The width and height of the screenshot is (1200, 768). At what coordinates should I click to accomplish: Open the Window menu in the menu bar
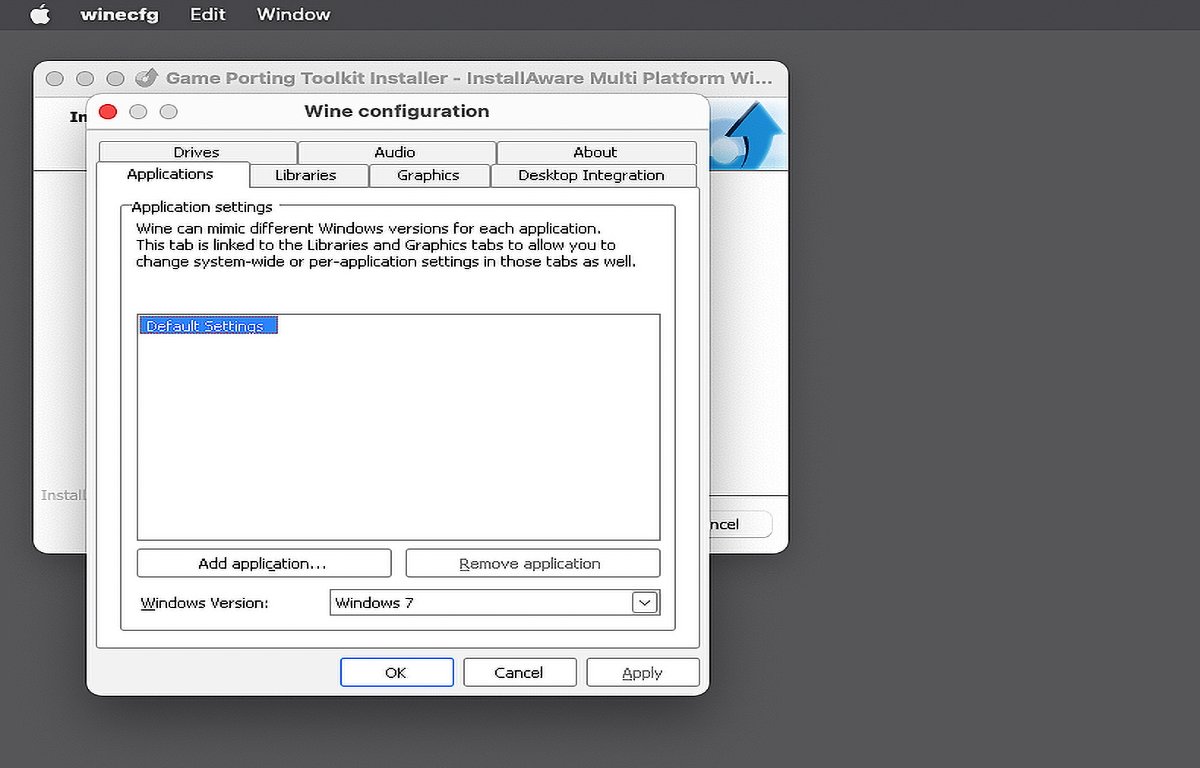[293, 15]
